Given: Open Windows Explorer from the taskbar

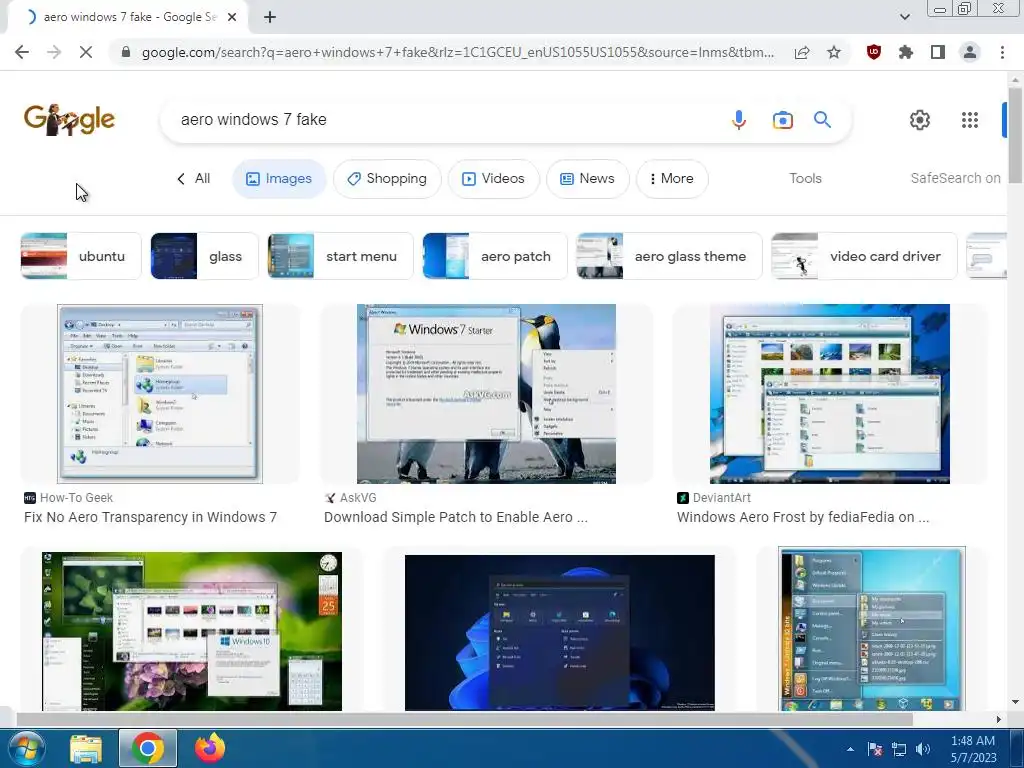Looking at the screenshot, I should 86,748.
